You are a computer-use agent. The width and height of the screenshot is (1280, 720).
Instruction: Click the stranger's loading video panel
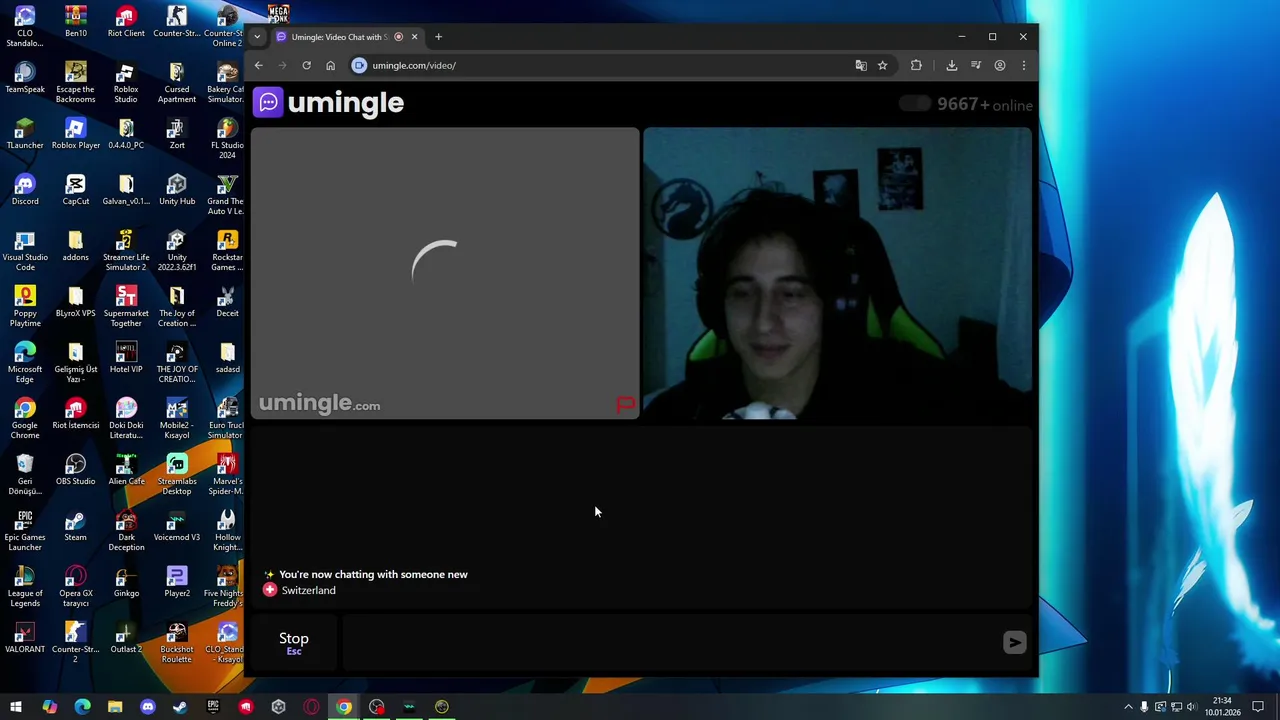point(445,273)
